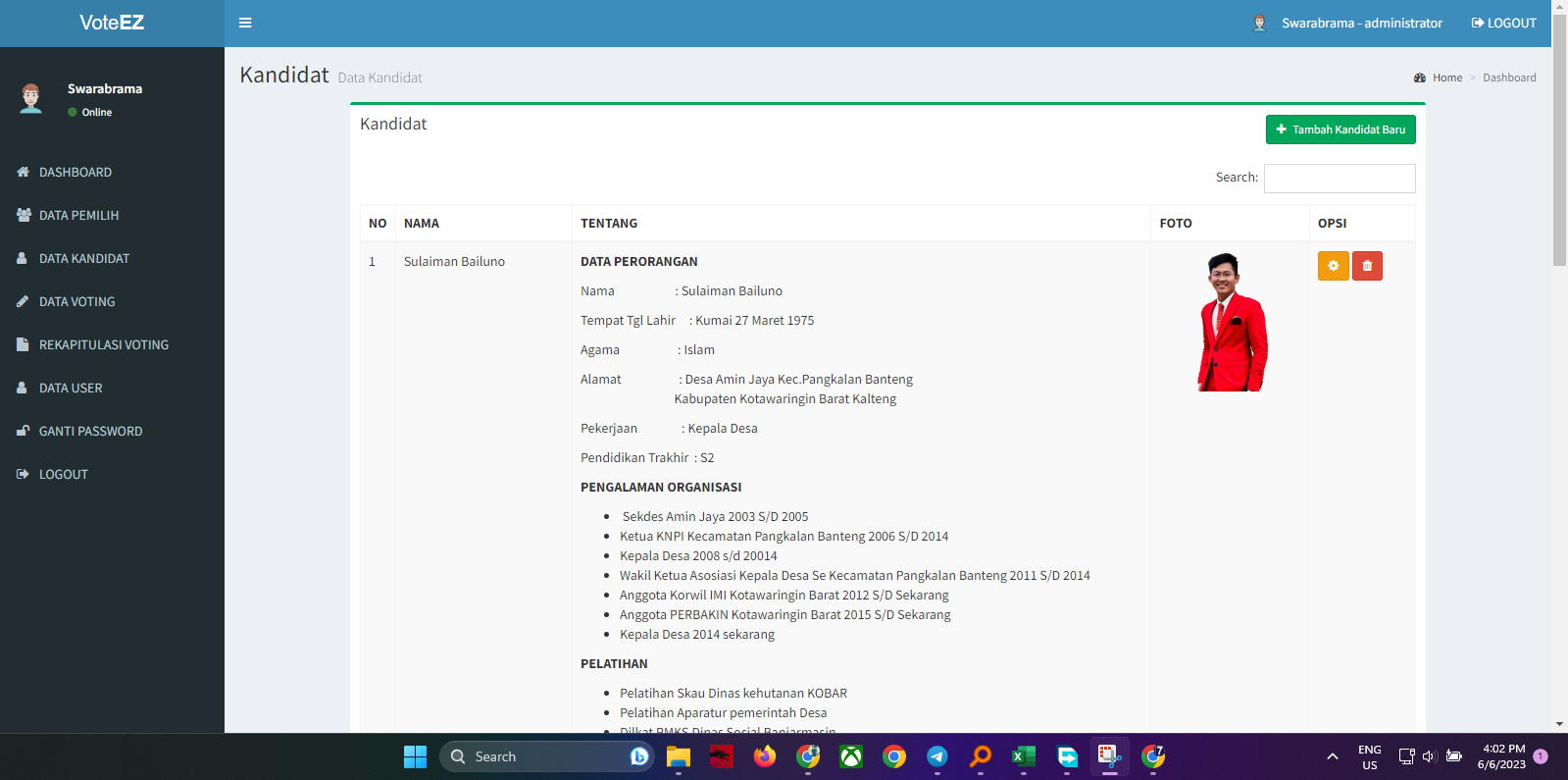Click the Data Kandidat person icon
The image size is (1568, 780).
pyautogui.click(x=22, y=258)
